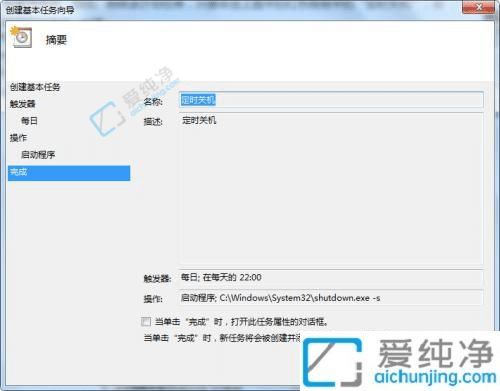Click inside the 描述 text area

click(331, 189)
